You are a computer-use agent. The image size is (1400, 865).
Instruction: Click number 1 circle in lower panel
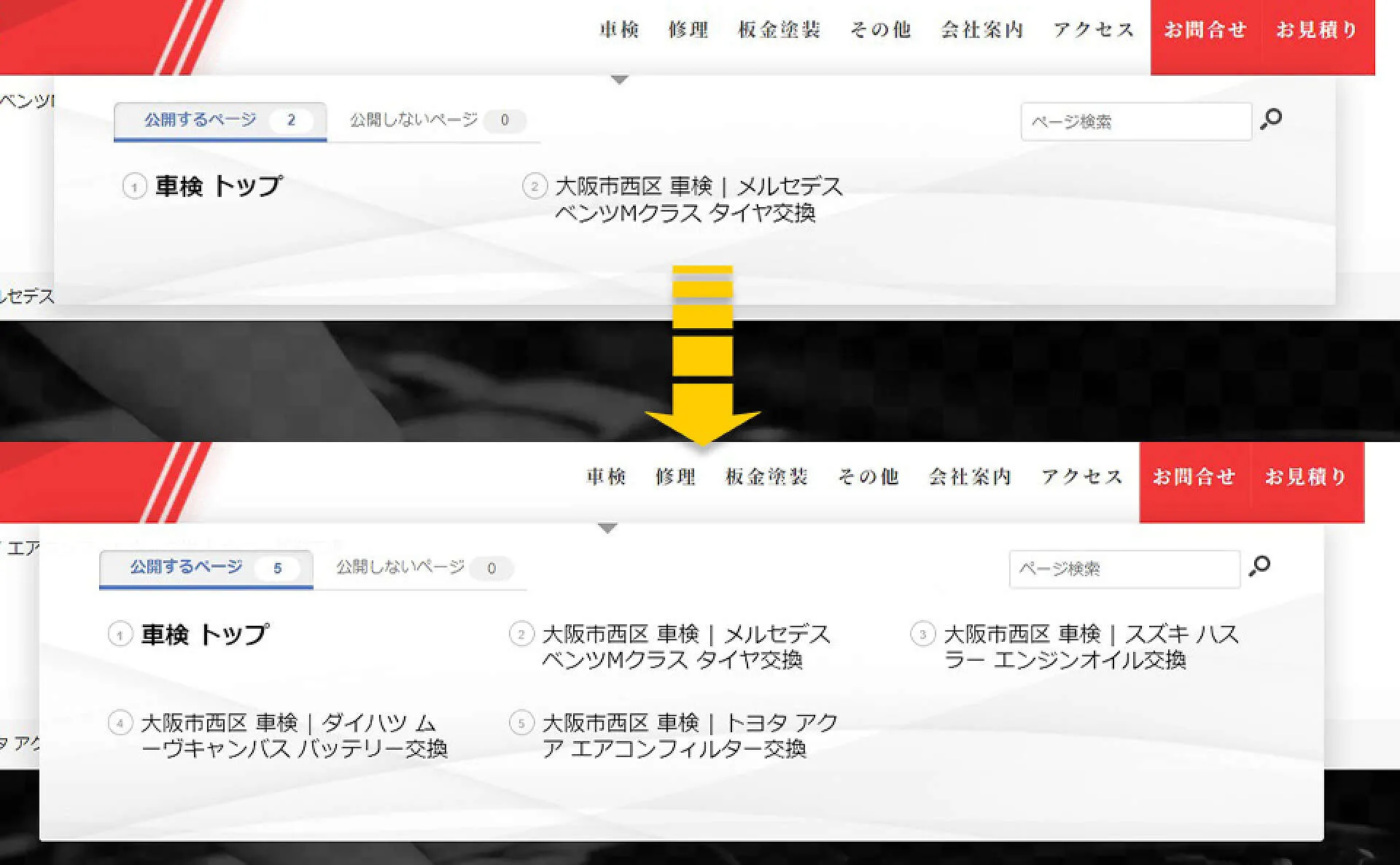coord(120,634)
